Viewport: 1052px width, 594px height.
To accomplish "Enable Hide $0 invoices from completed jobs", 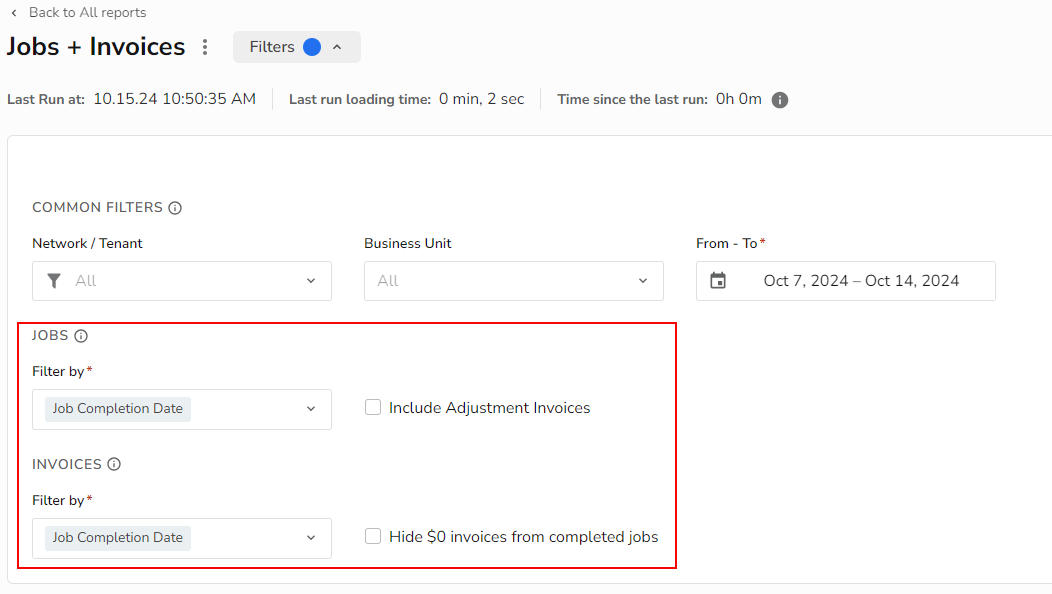I will [x=372, y=536].
